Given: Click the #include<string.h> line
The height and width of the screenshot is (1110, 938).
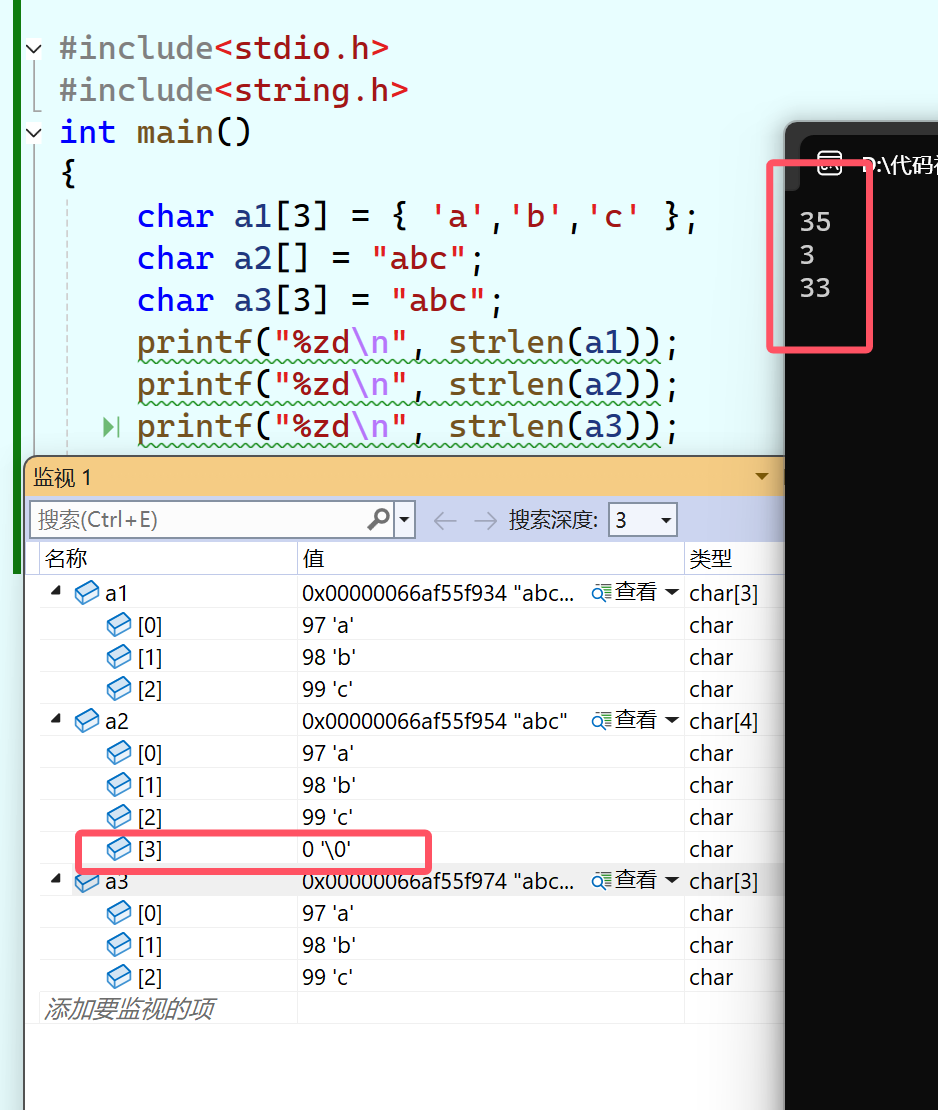Looking at the screenshot, I should pyautogui.click(x=234, y=90).
